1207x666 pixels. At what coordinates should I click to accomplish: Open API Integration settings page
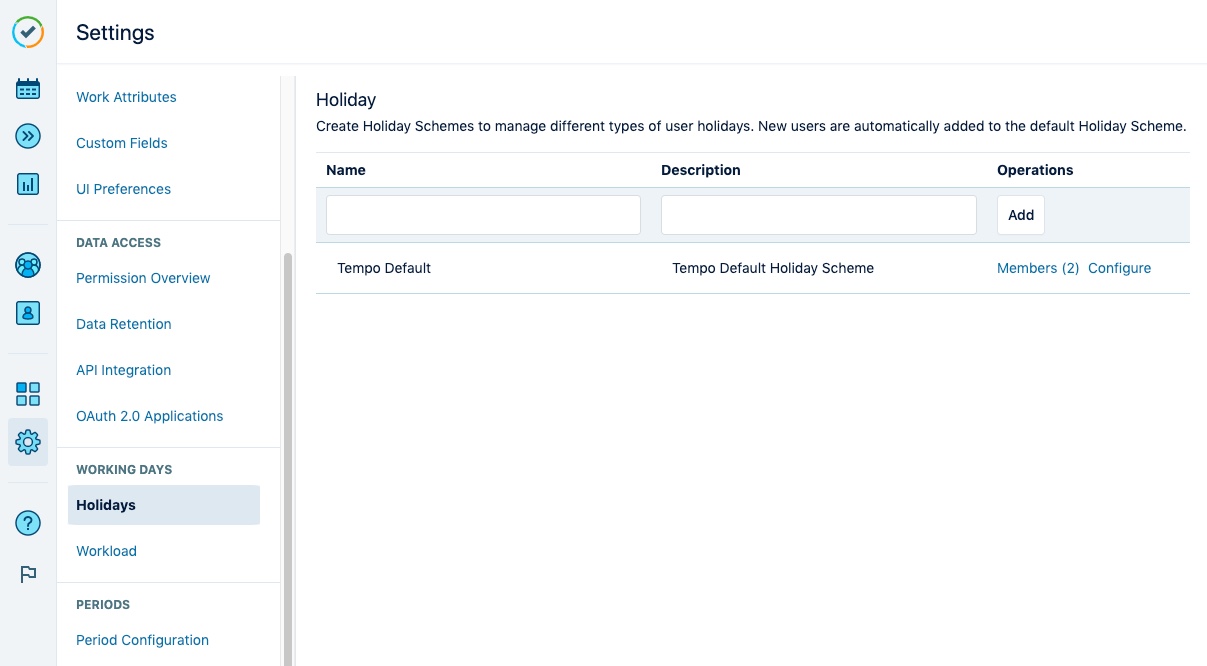(123, 370)
